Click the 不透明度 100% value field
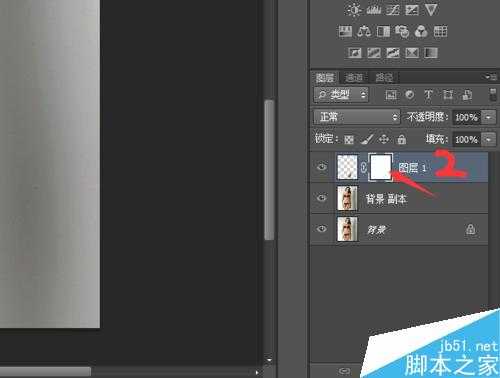The image size is (500, 378). 466,117
